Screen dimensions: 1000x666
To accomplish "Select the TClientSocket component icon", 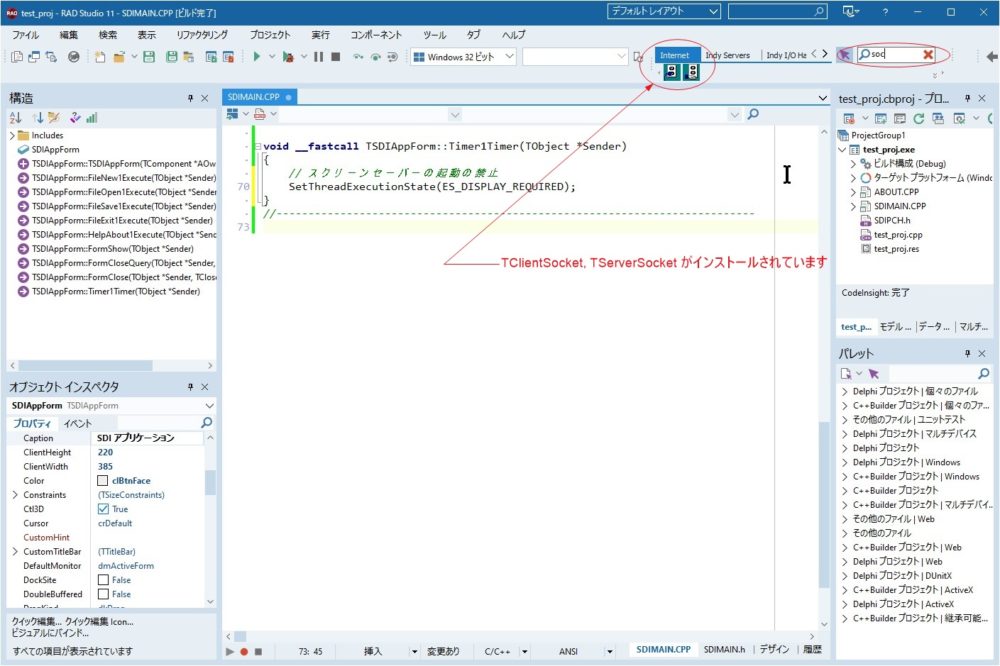I will tap(671, 72).
